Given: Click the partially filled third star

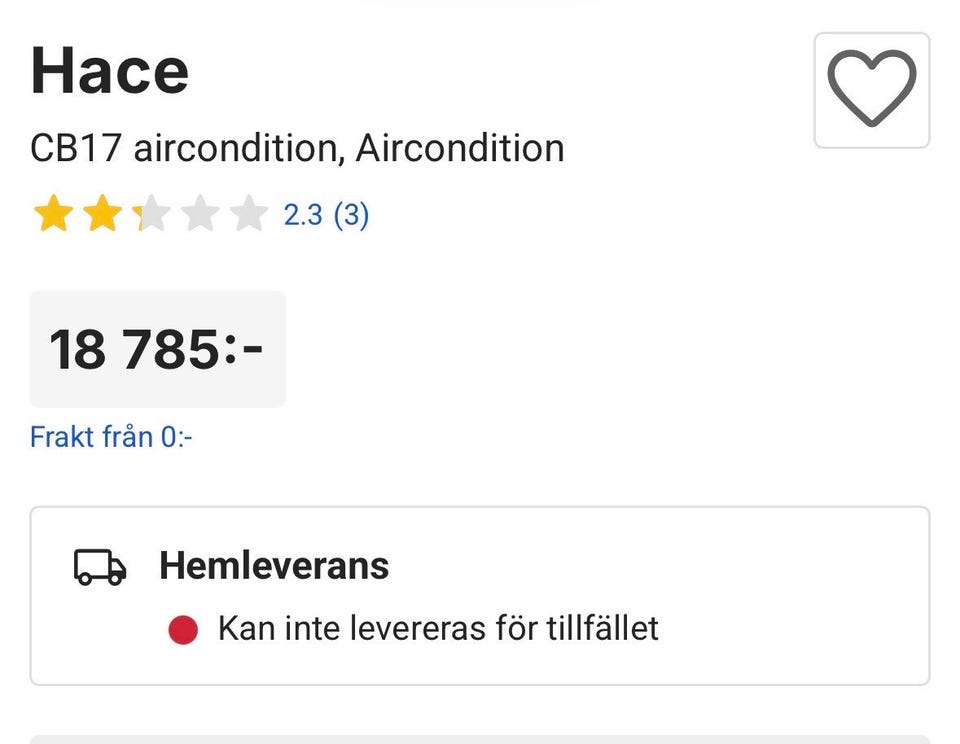Looking at the screenshot, I should [150, 214].
